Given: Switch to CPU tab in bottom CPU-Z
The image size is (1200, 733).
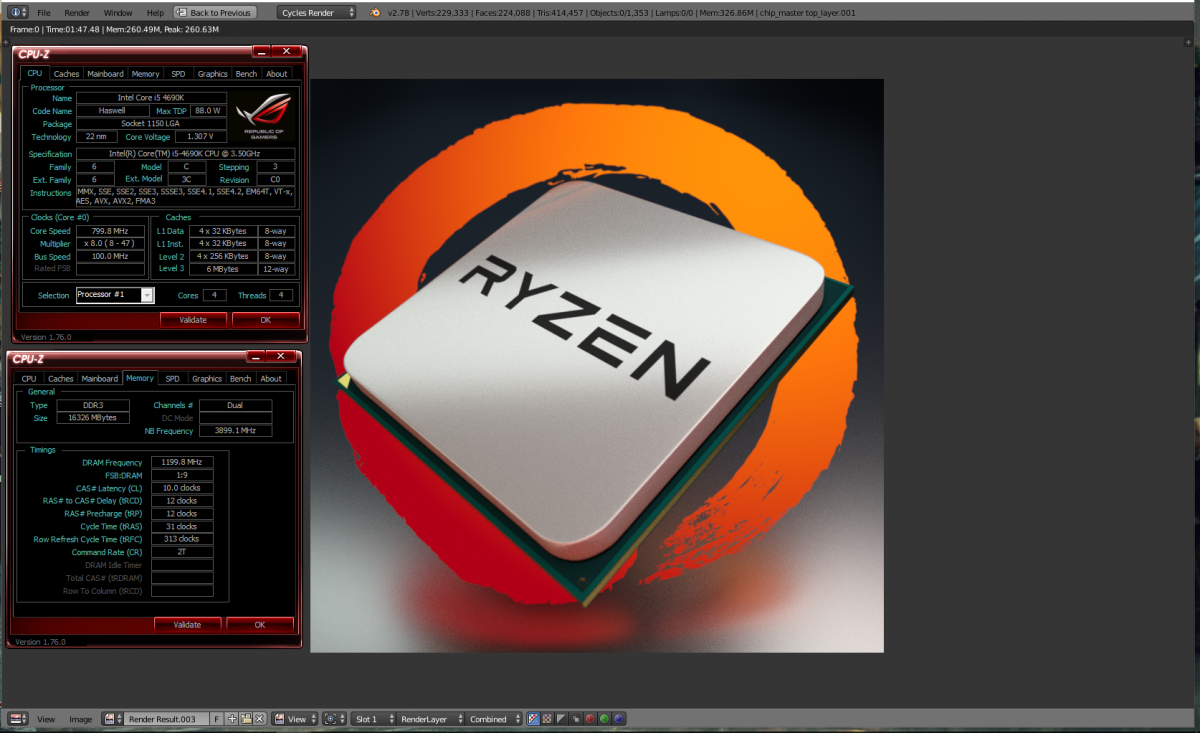Looking at the screenshot, I should point(29,378).
